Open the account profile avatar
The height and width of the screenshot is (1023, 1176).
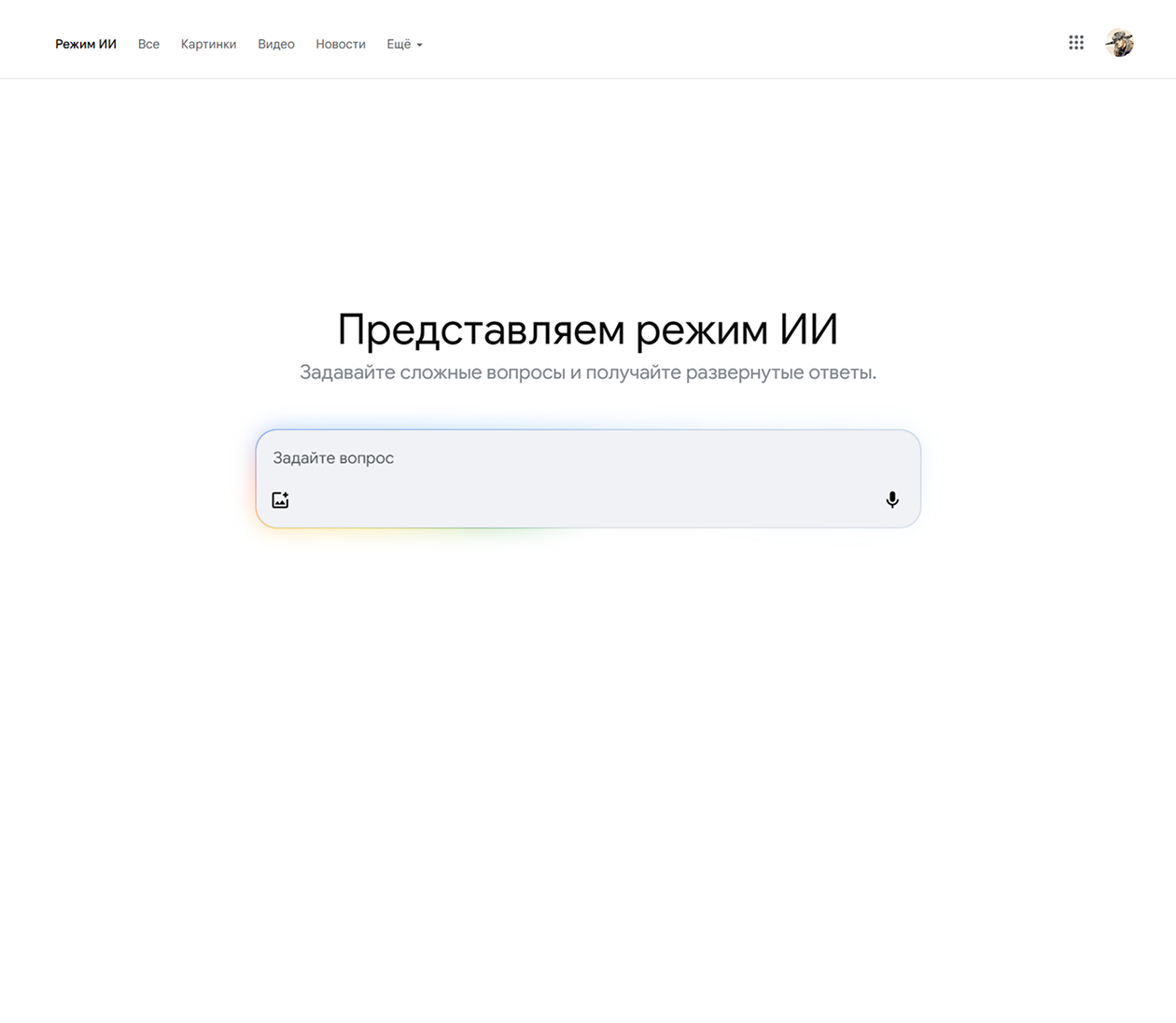click(x=1119, y=43)
